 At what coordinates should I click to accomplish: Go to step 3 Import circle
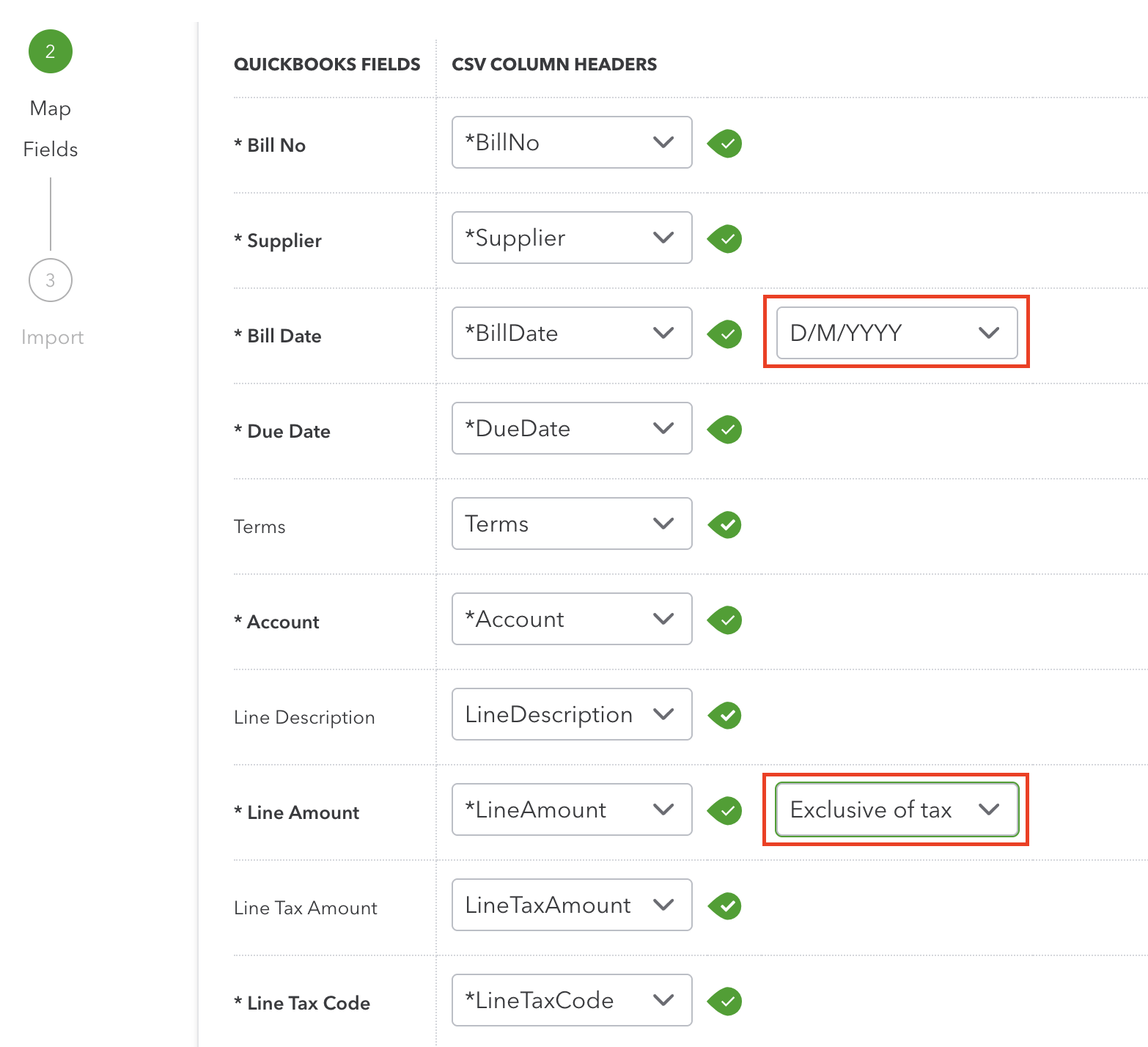click(51, 280)
